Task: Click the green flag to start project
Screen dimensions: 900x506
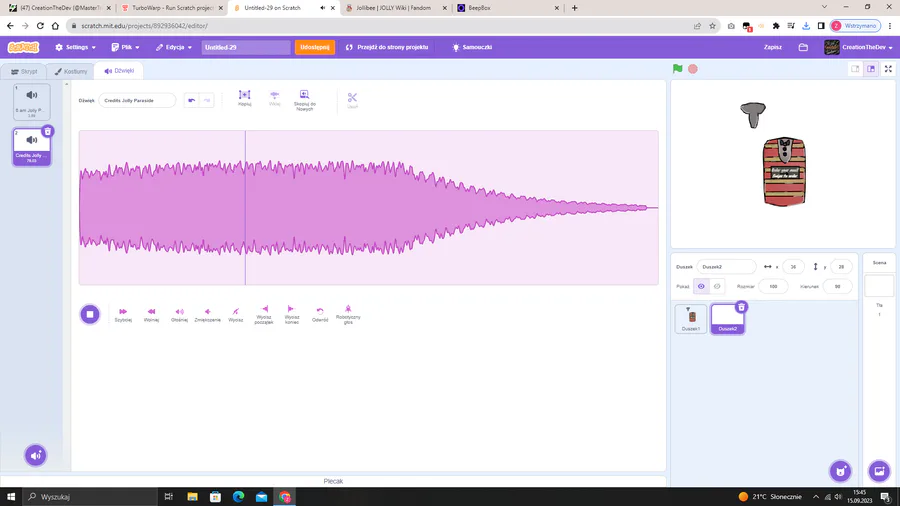Action: [x=677, y=69]
